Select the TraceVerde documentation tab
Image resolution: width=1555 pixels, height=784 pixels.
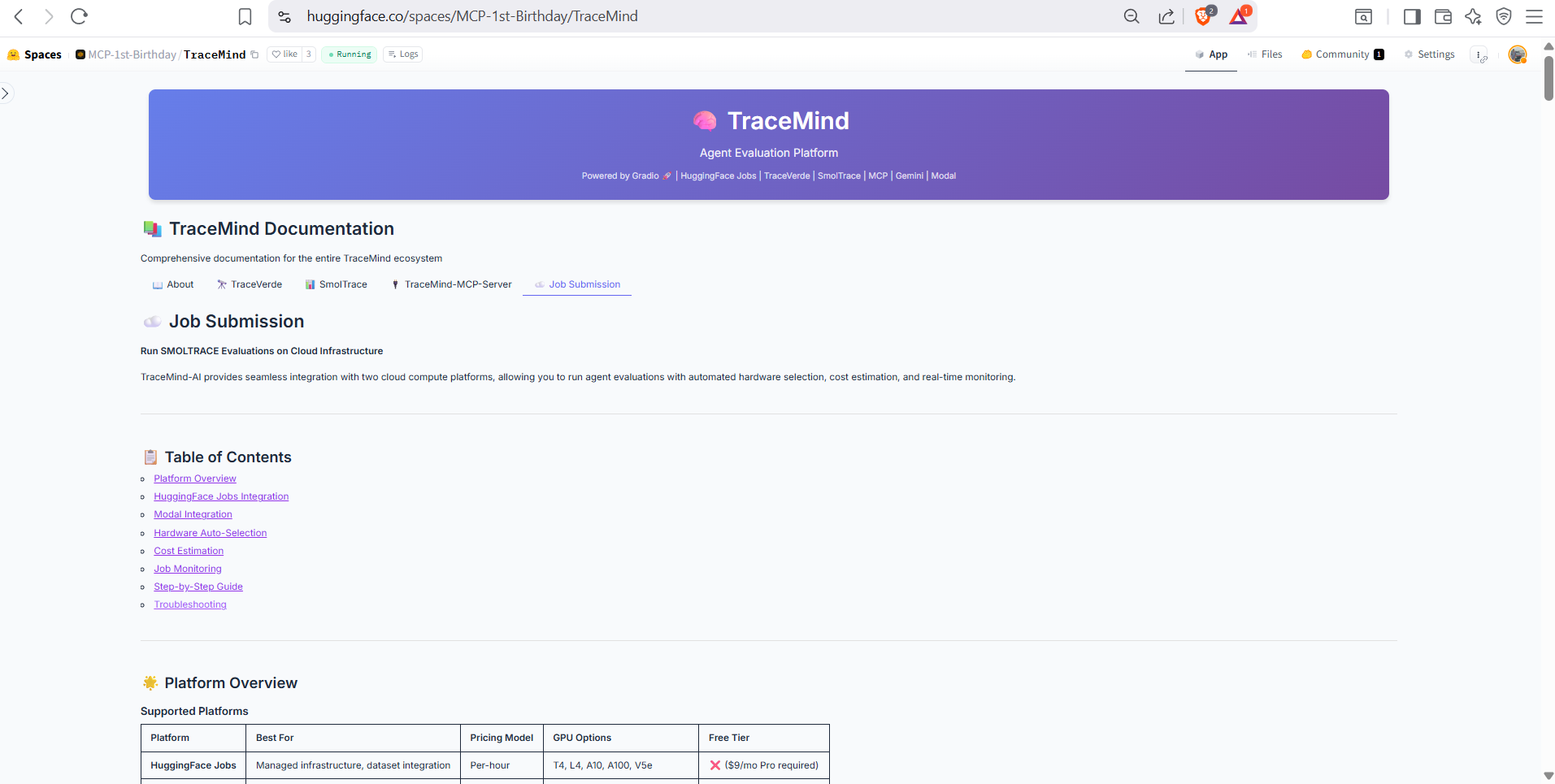point(250,284)
